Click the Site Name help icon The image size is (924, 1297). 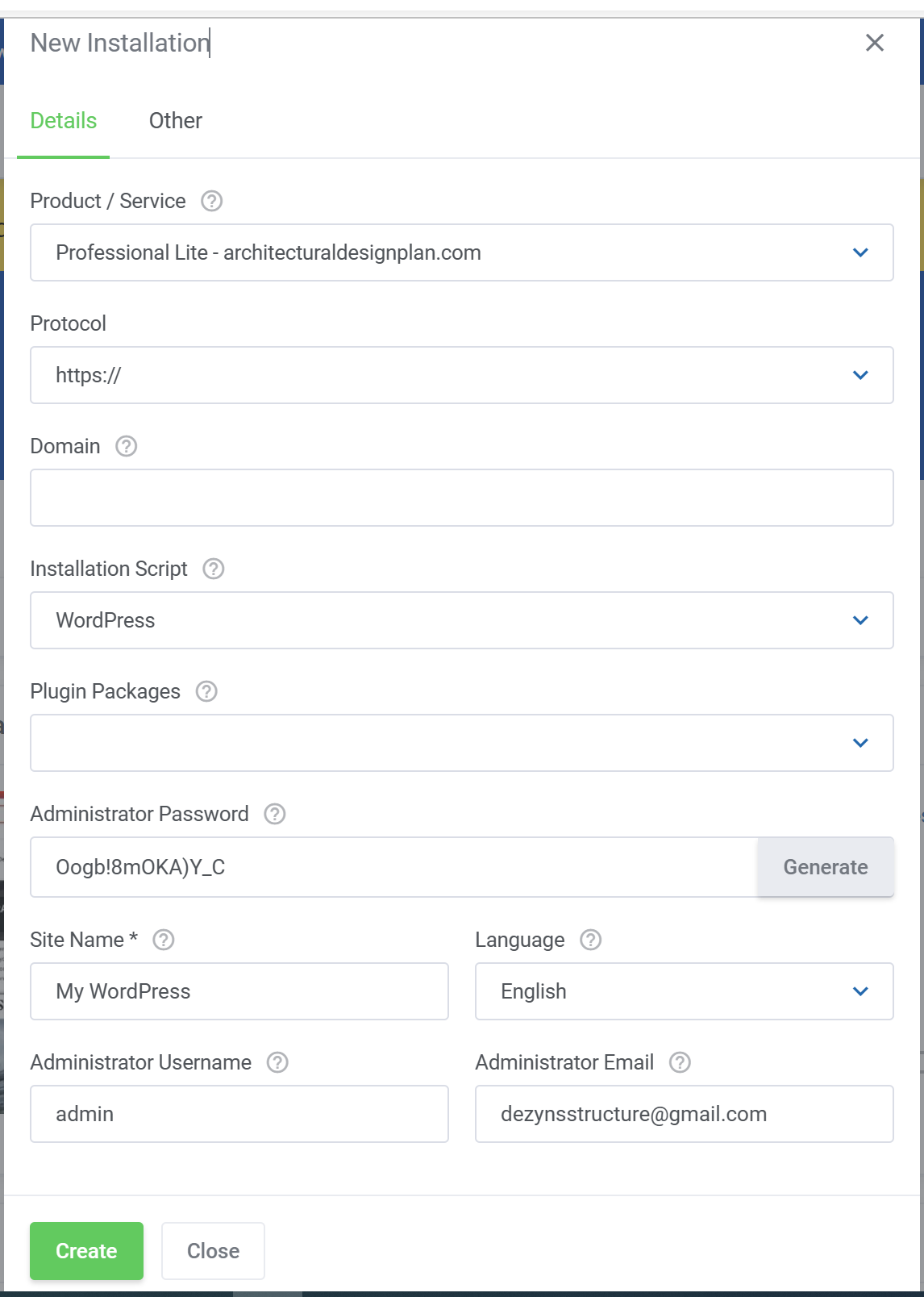click(164, 940)
